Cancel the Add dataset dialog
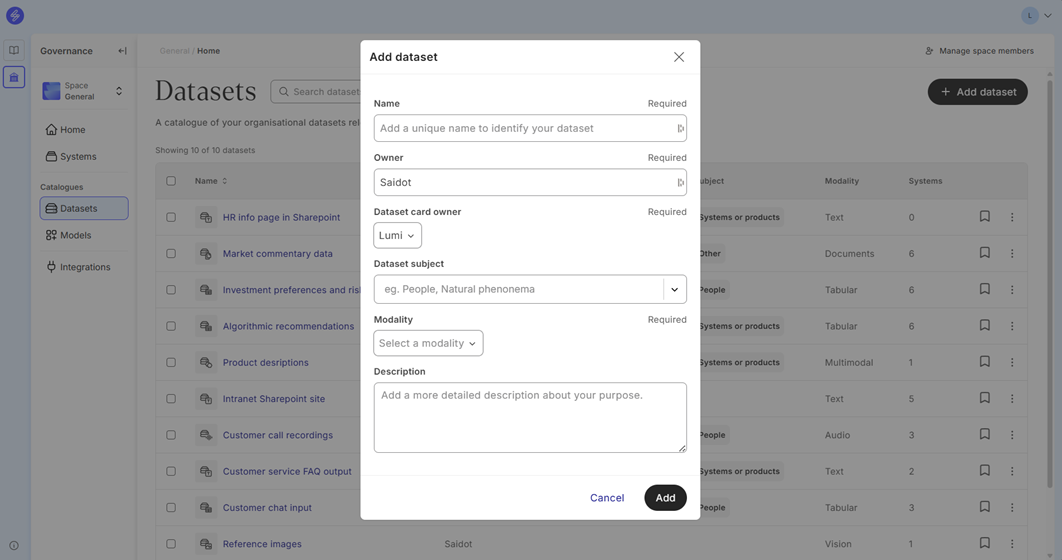This screenshot has height=560, width=1062. [x=606, y=498]
